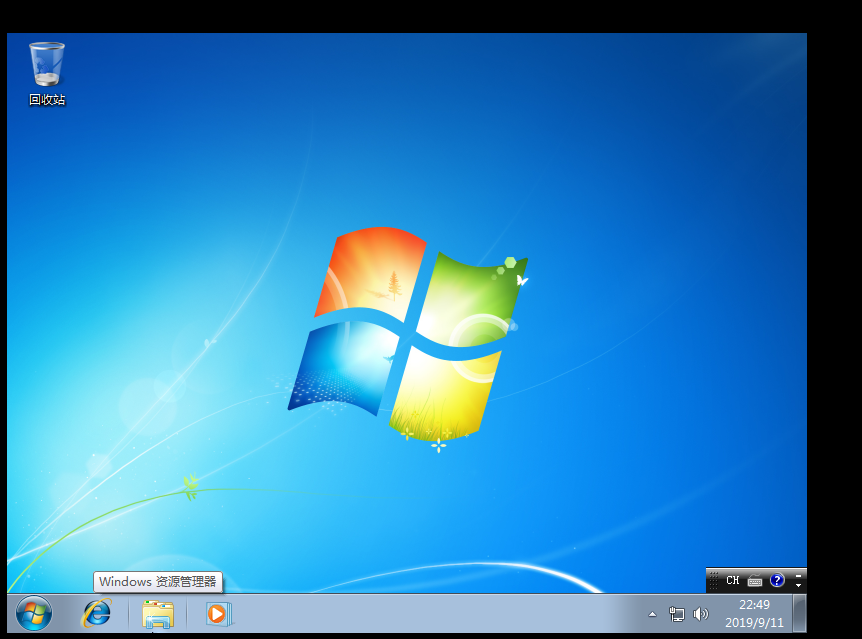This screenshot has width=862, height=639.
Task: Click the CH input language indicator
Action: coord(733,580)
